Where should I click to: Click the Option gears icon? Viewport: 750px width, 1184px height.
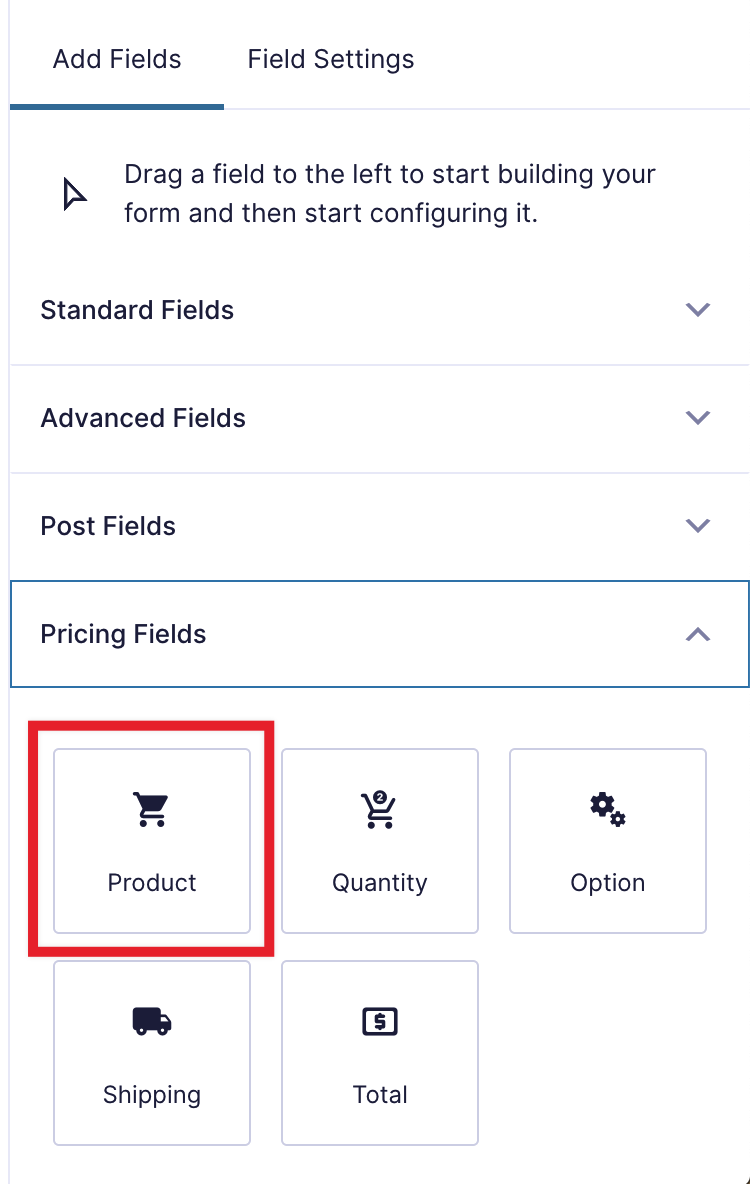(607, 808)
